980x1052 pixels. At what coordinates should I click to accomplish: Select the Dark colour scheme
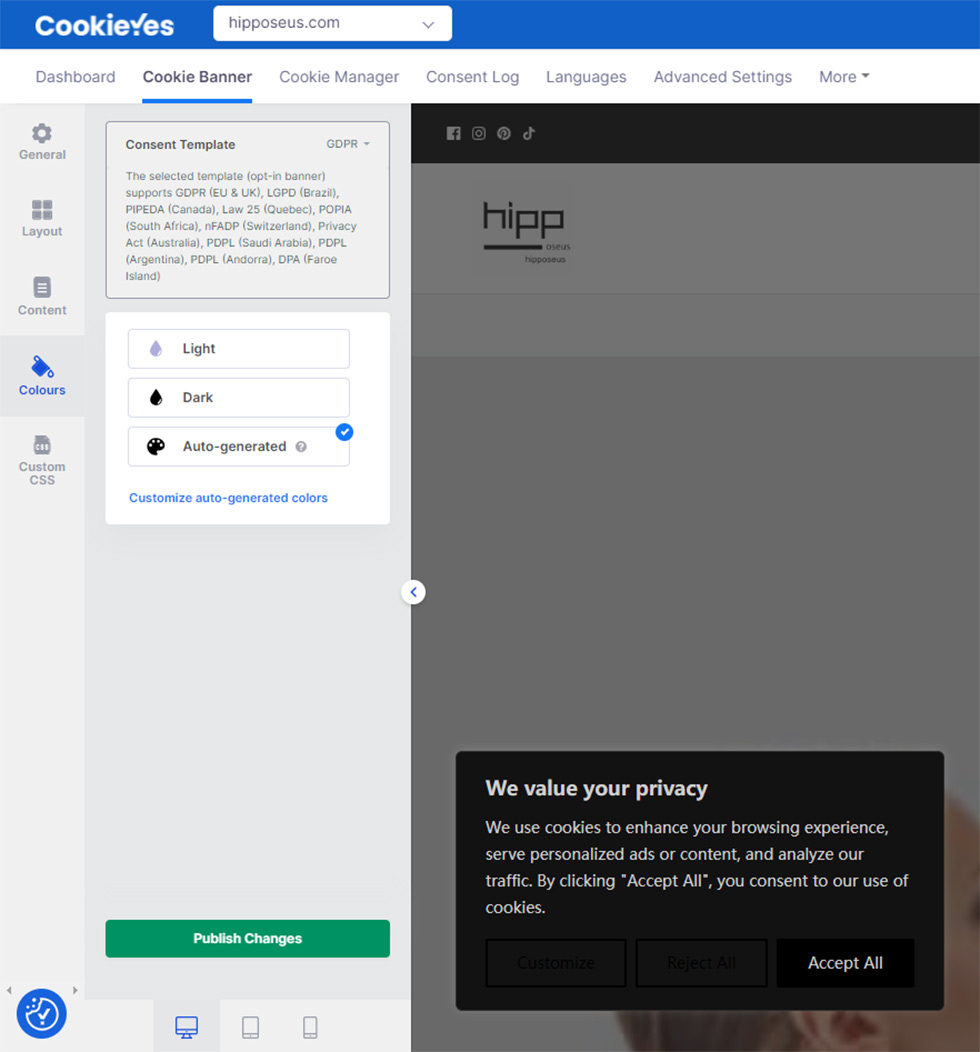click(x=238, y=398)
